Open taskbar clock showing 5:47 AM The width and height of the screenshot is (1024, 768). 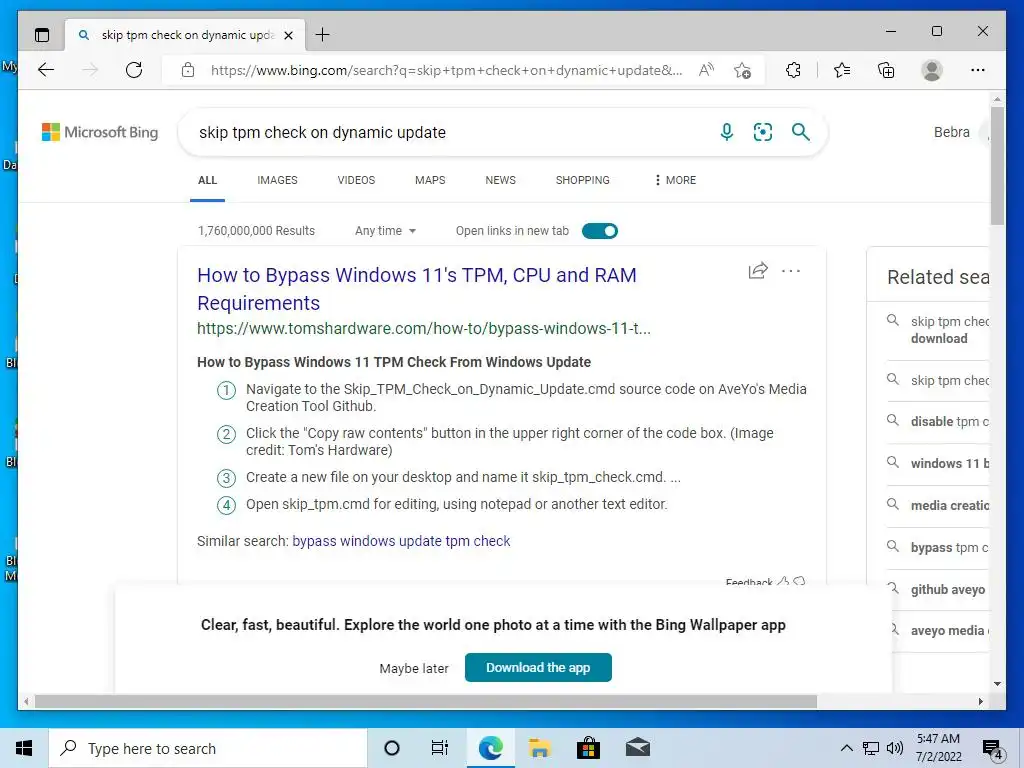click(x=938, y=748)
